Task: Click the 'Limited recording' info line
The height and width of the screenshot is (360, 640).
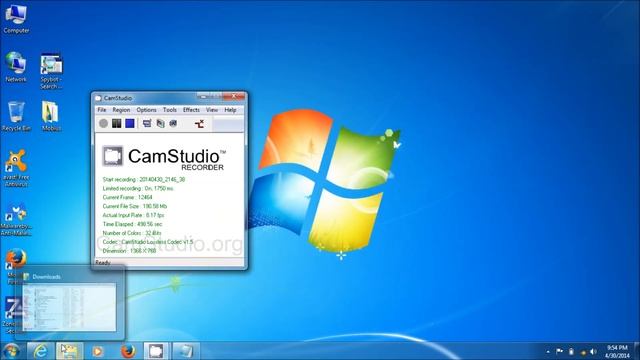Action: point(138,188)
